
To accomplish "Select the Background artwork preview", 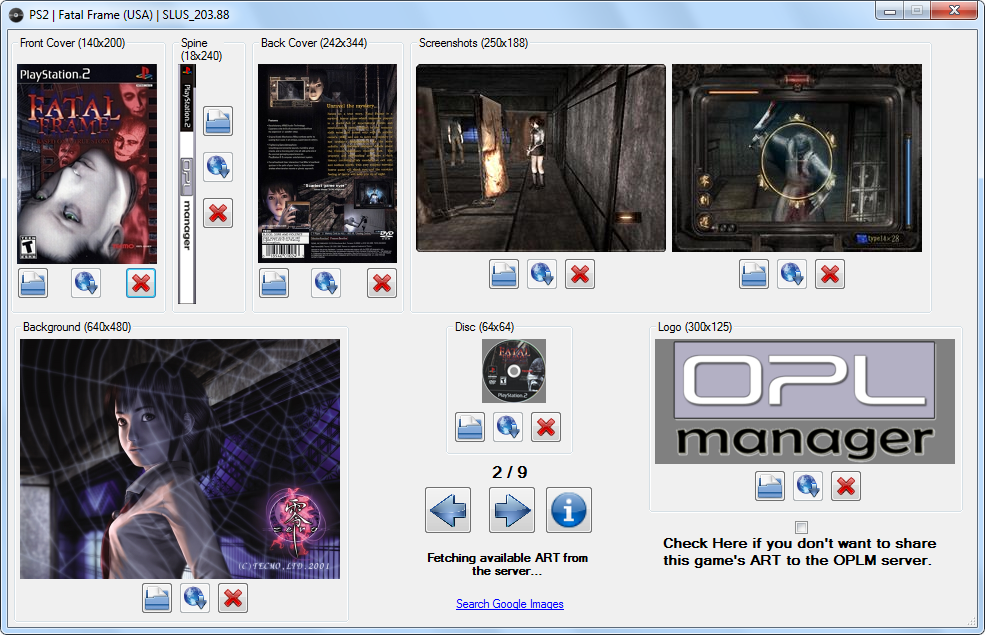I will (180, 459).
